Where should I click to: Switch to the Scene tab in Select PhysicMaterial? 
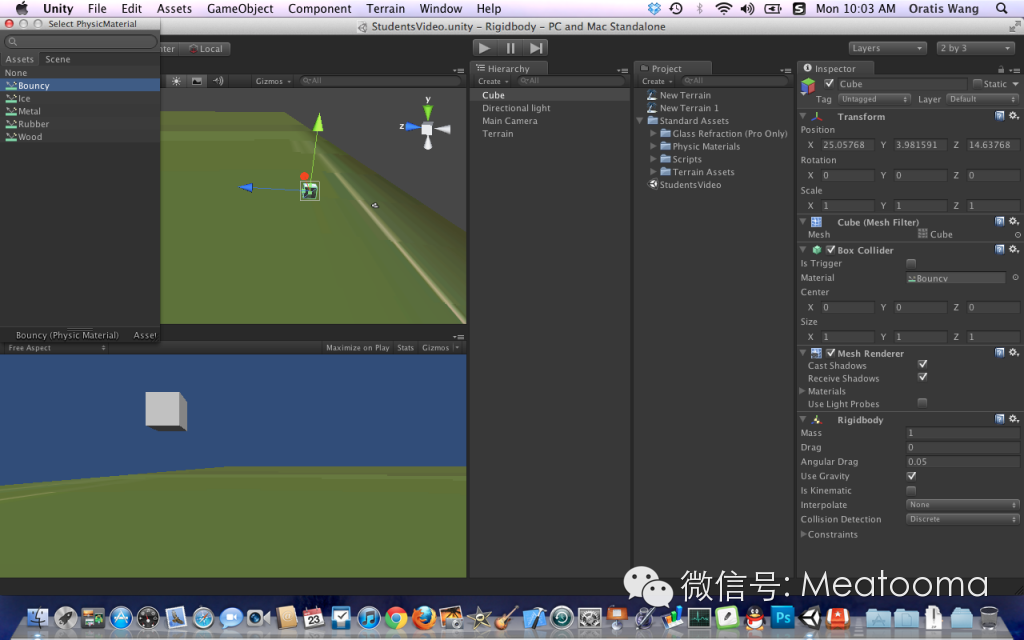coord(57,59)
